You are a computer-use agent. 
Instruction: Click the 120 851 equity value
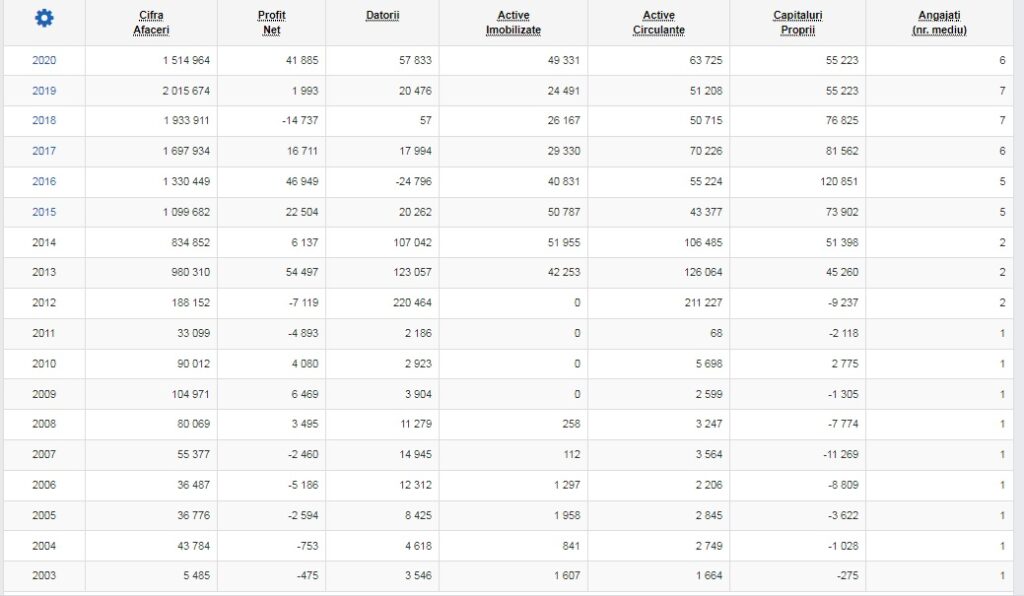pyautogui.click(x=839, y=181)
